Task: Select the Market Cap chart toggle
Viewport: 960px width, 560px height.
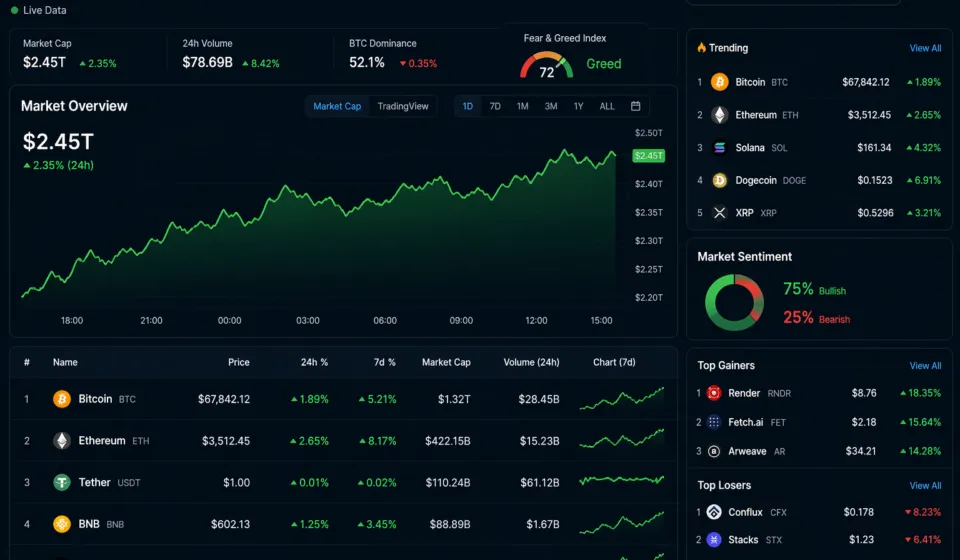Action: click(337, 106)
